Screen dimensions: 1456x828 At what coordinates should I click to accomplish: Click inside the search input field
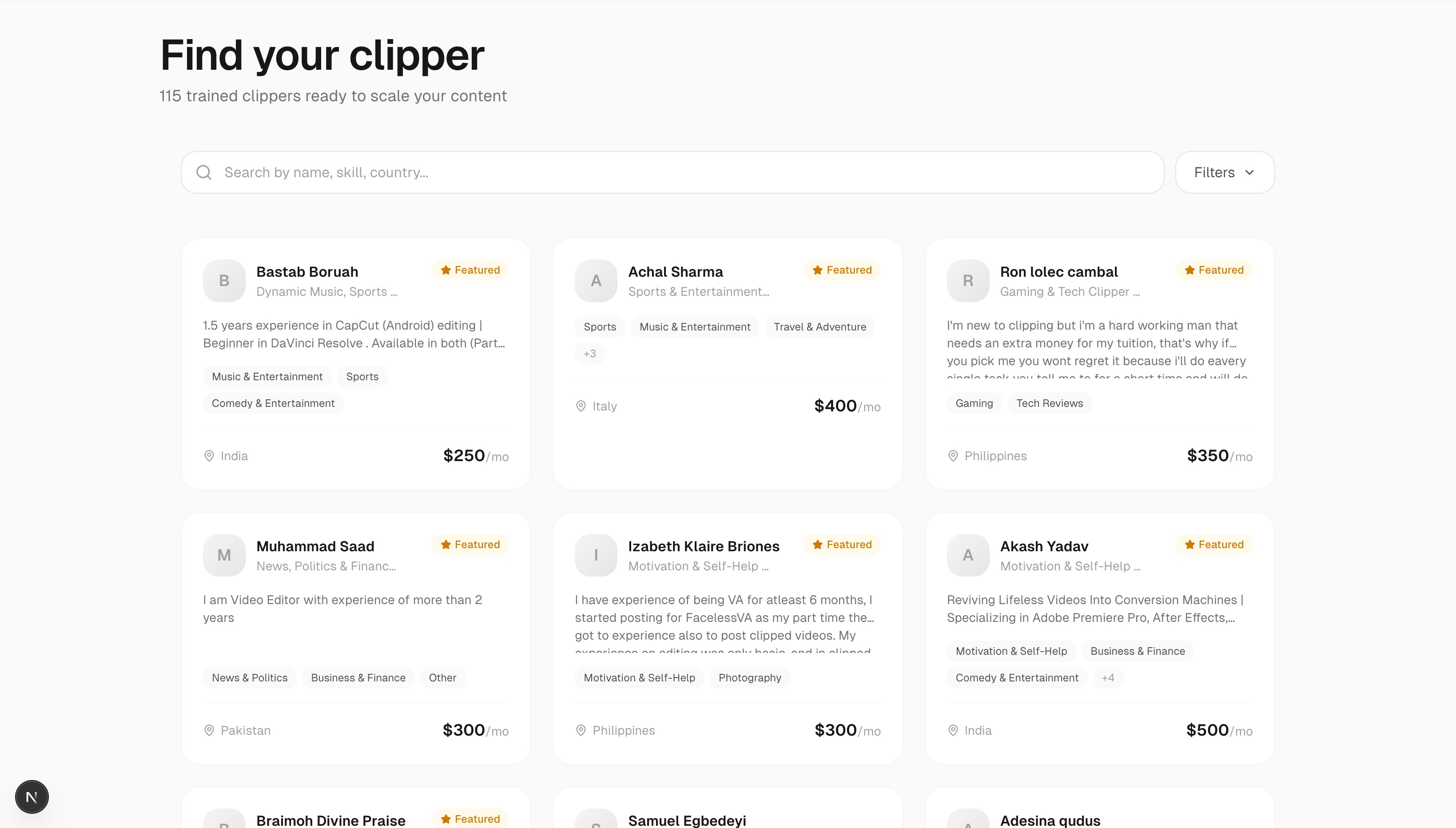click(512, 172)
